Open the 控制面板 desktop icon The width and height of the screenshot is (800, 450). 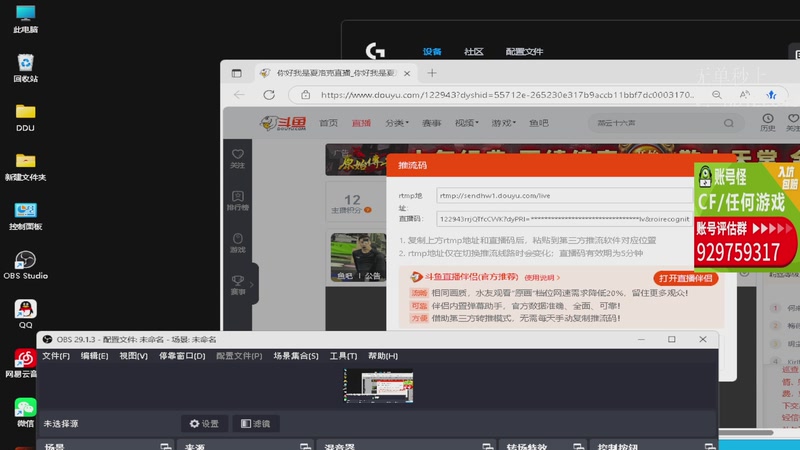[25, 216]
